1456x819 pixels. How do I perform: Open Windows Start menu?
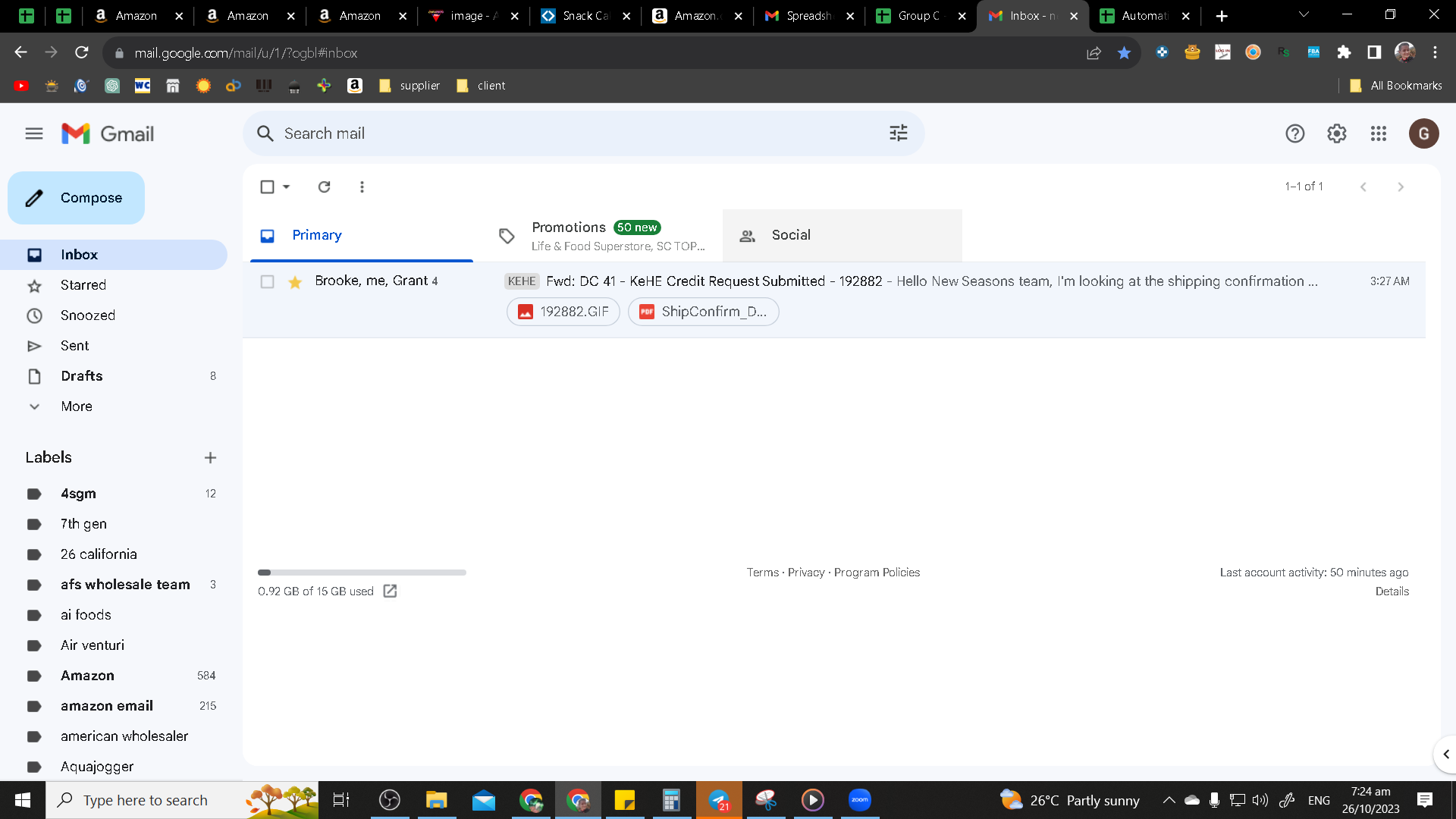point(23,800)
